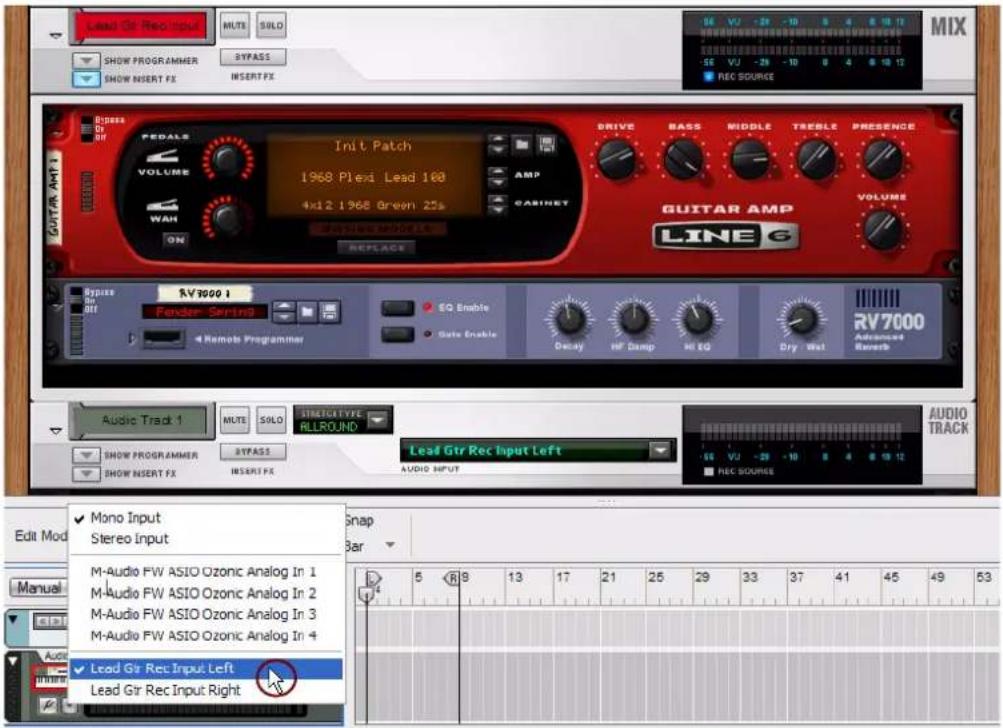
Task: Choose M-Audio FW ASIO Ozonic Analog In 3
Action: (203, 614)
